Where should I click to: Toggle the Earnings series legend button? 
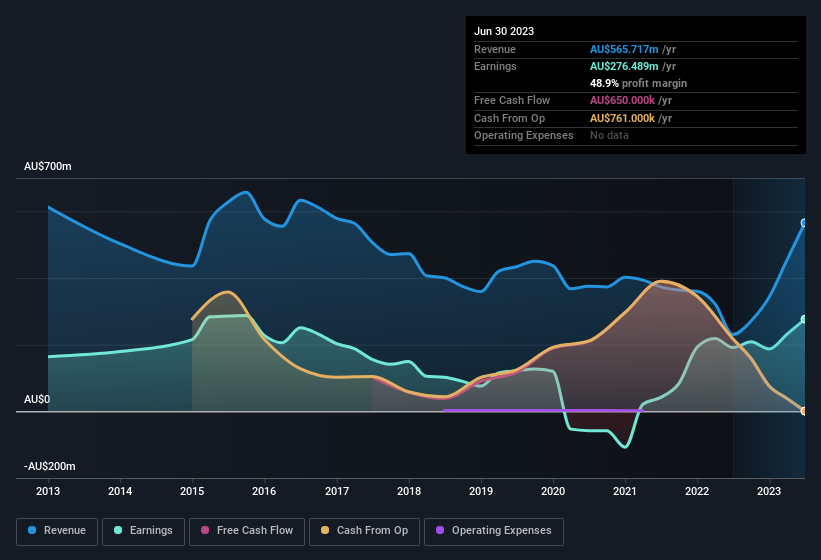coord(143,531)
